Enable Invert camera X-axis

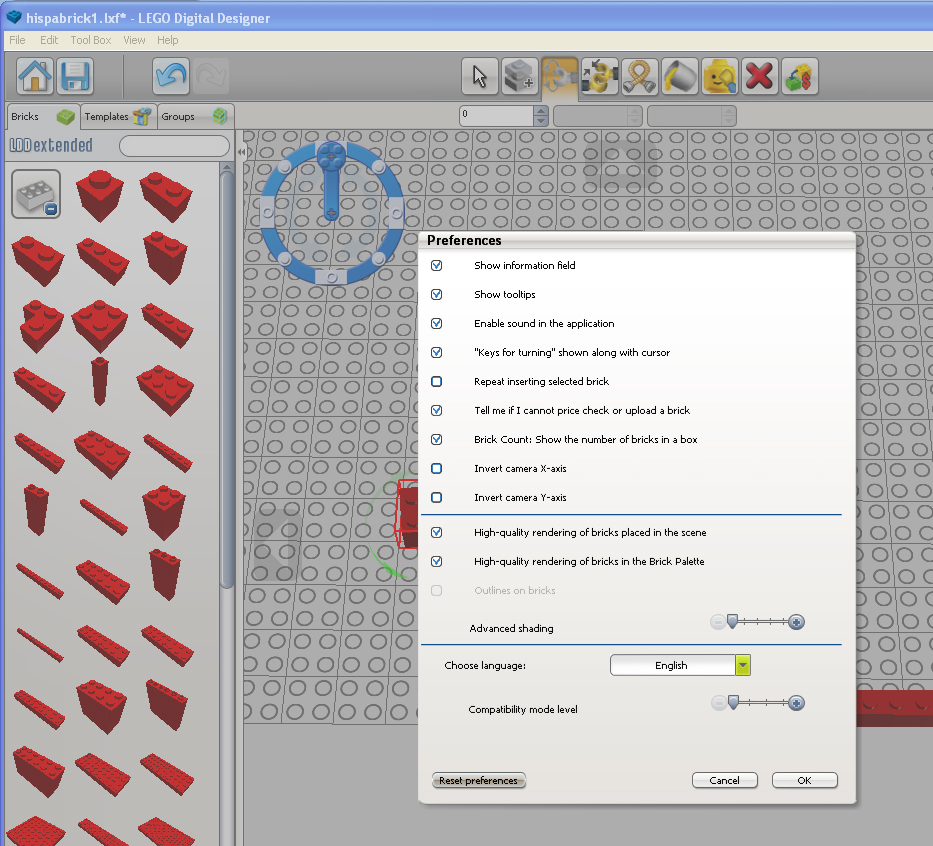pos(437,468)
